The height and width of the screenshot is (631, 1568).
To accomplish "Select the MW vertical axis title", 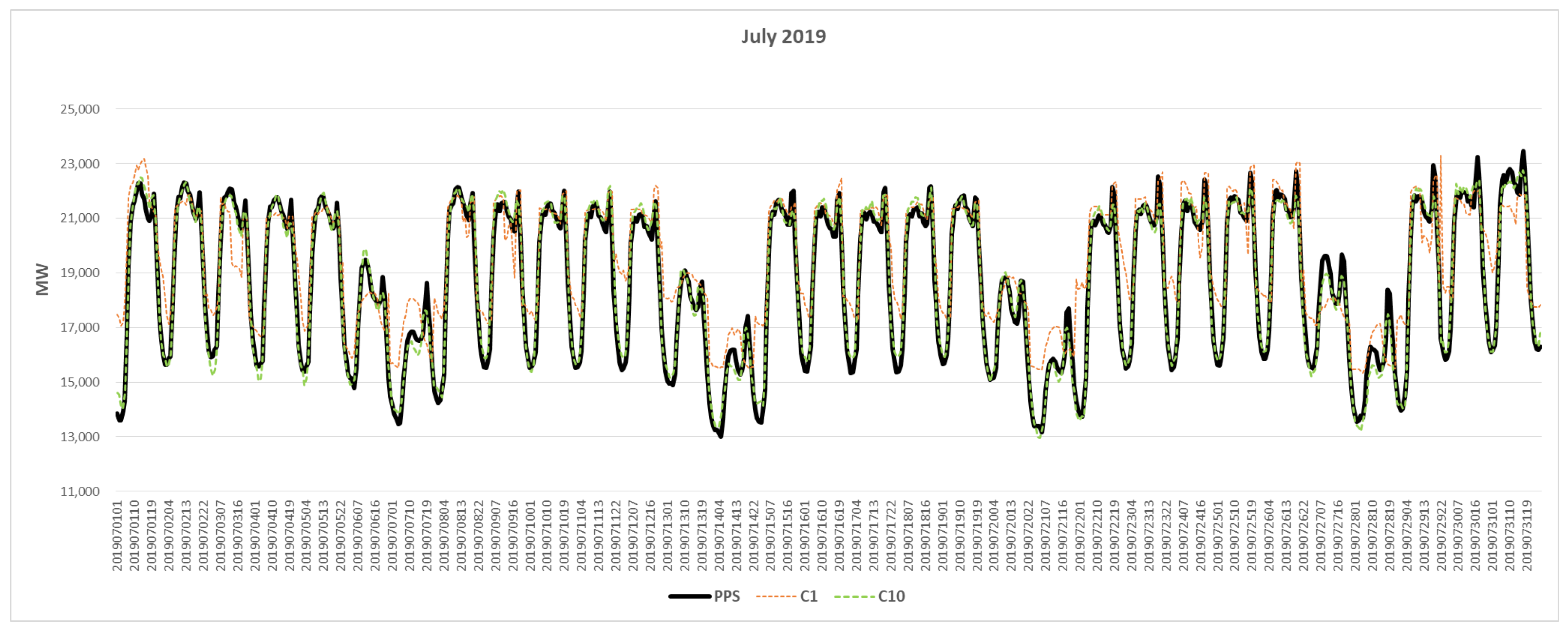I will (42, 279).
